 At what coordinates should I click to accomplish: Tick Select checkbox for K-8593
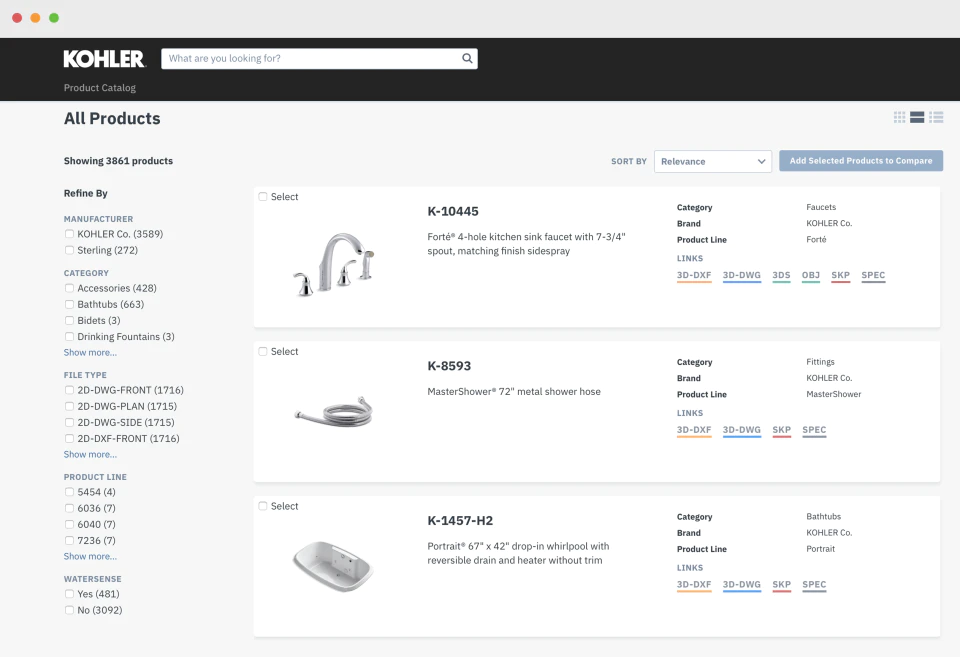pyautogui.click(x=263, y=351)
